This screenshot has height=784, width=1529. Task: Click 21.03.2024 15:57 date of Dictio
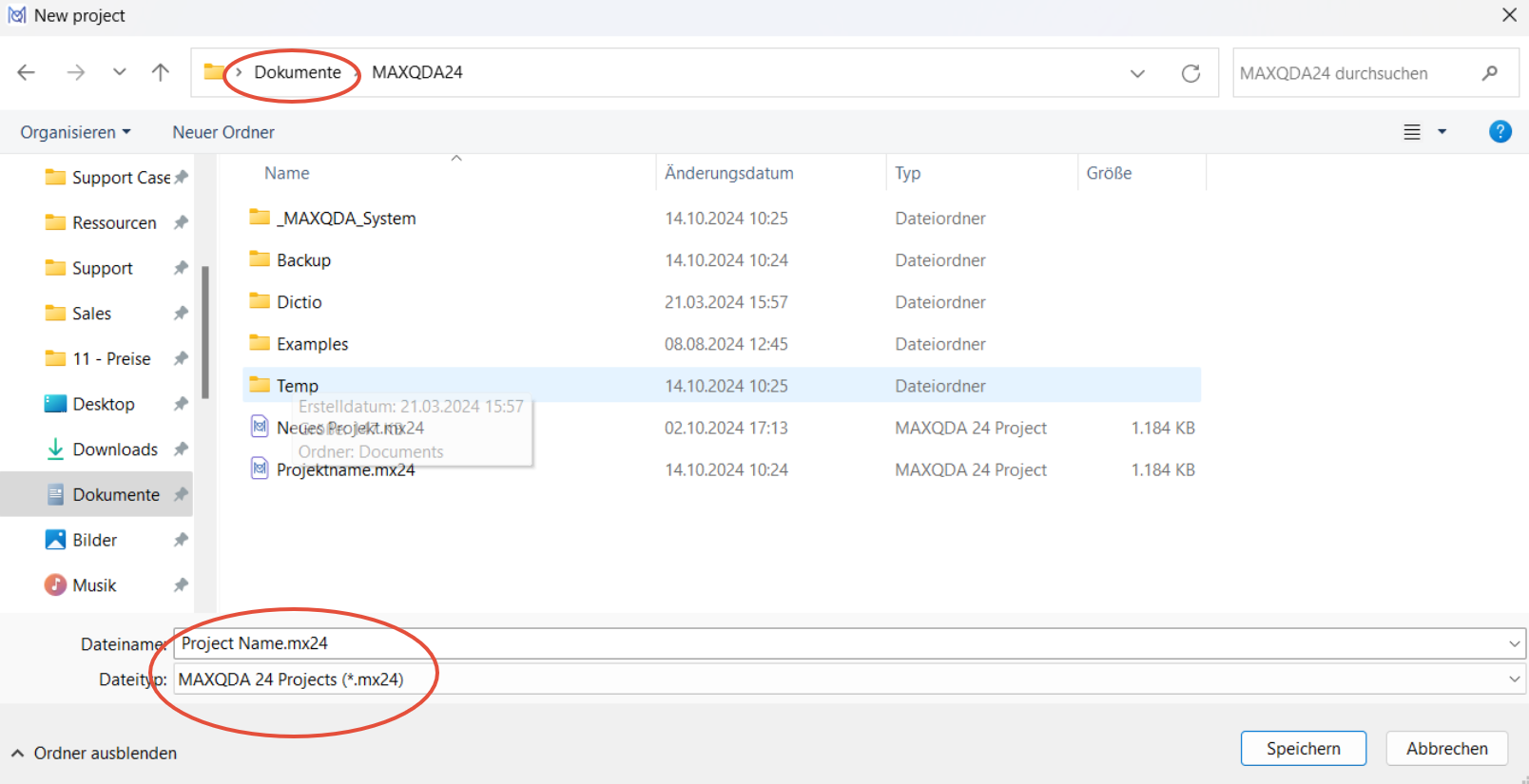coord(726,302)
